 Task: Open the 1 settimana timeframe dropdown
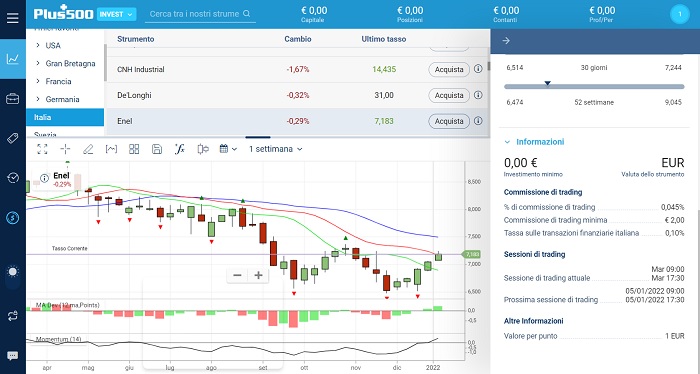(x=275, y=149)
